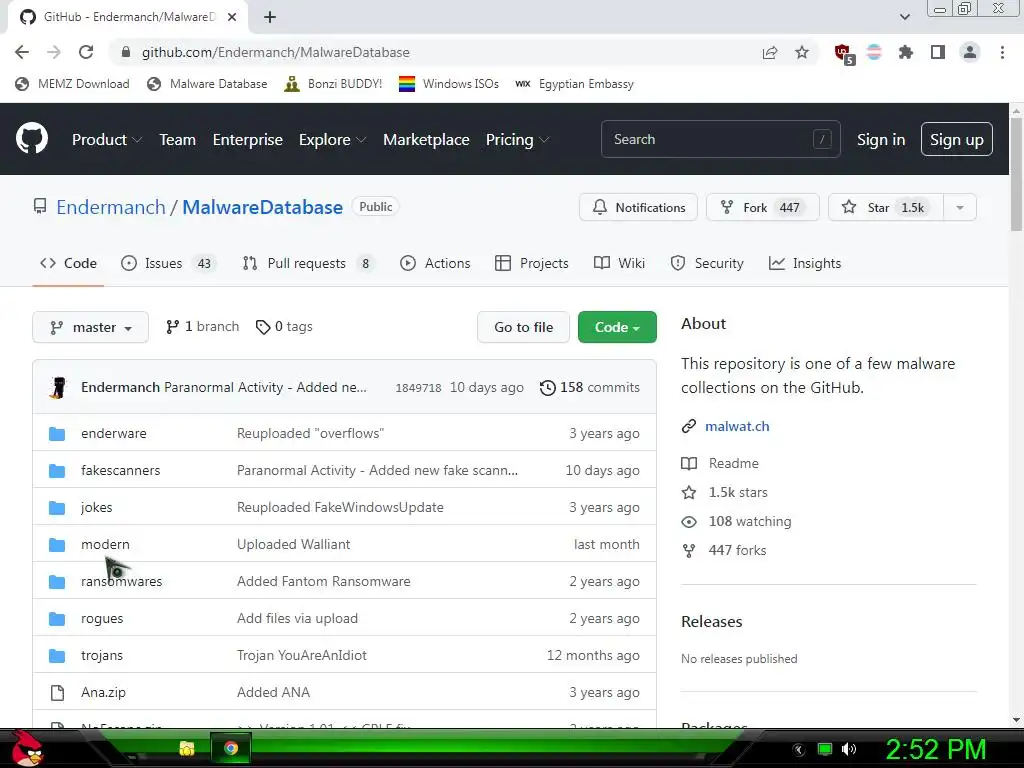Click the share page icon in address bar

point(770,52)
